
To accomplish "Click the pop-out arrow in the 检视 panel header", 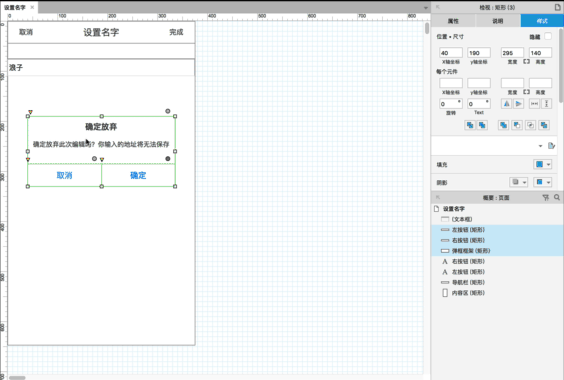I will 438,7.
